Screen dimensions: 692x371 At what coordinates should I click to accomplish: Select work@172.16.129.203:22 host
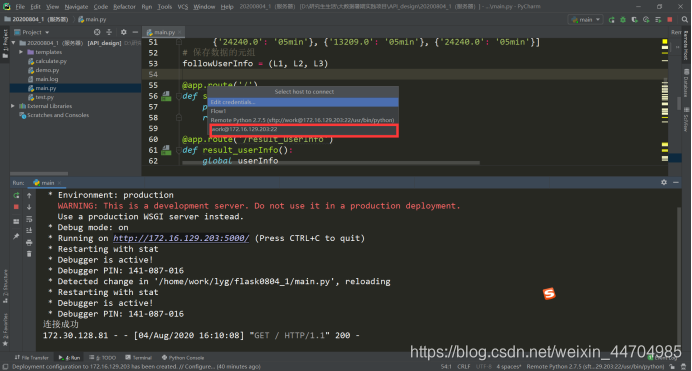click(x=303, y=129)
